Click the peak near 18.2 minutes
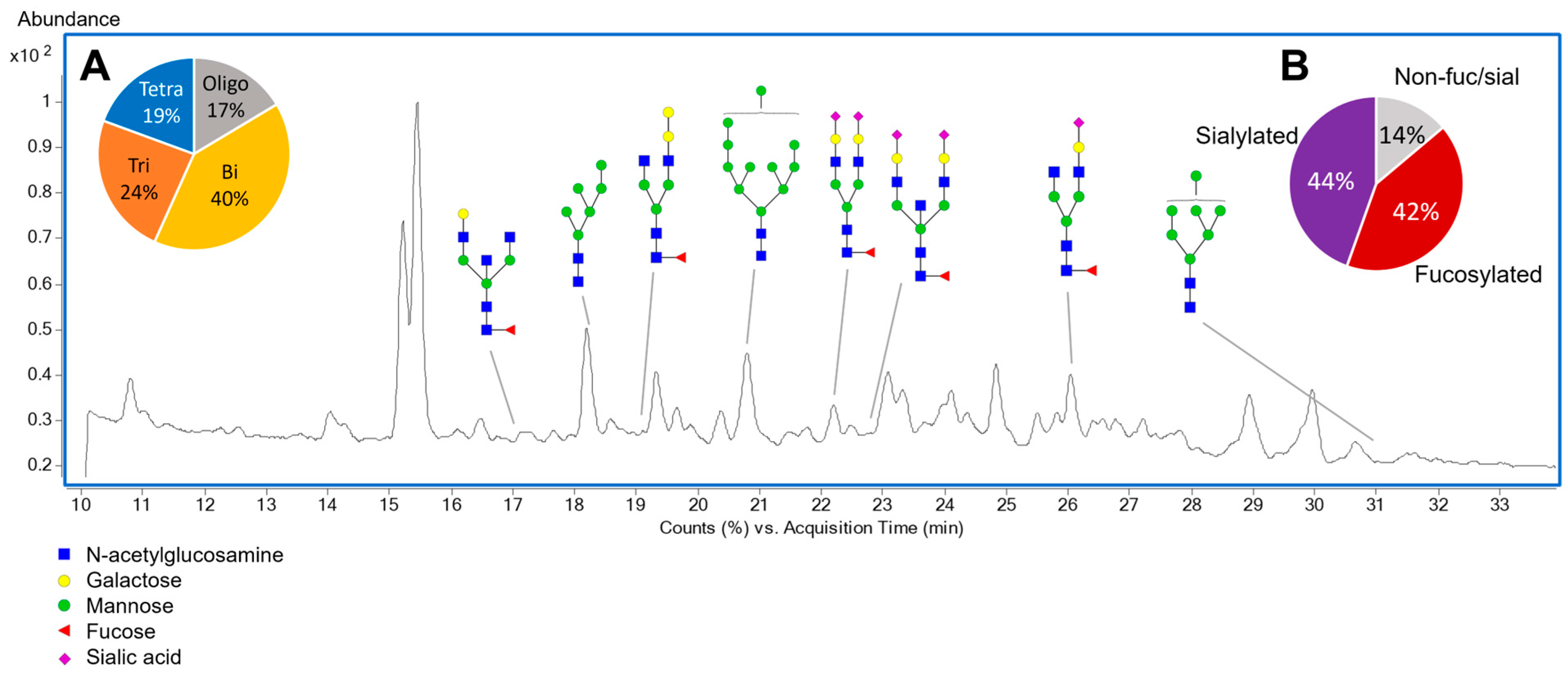The width and height of the screenshot is (1568, 676). tap(586, 332)
